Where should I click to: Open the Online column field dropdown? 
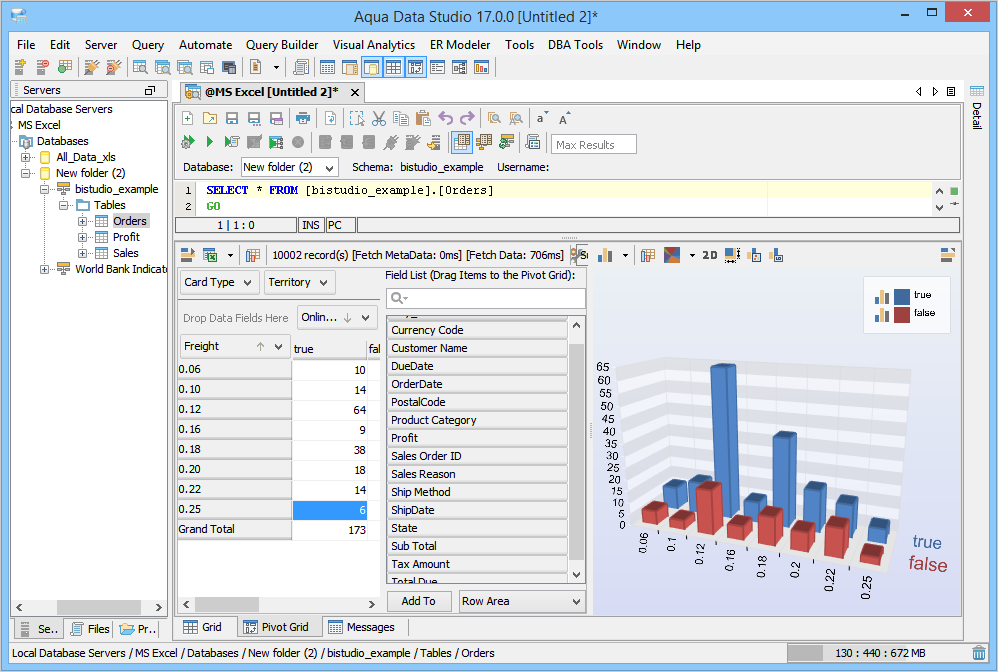[x=337, y=318]
